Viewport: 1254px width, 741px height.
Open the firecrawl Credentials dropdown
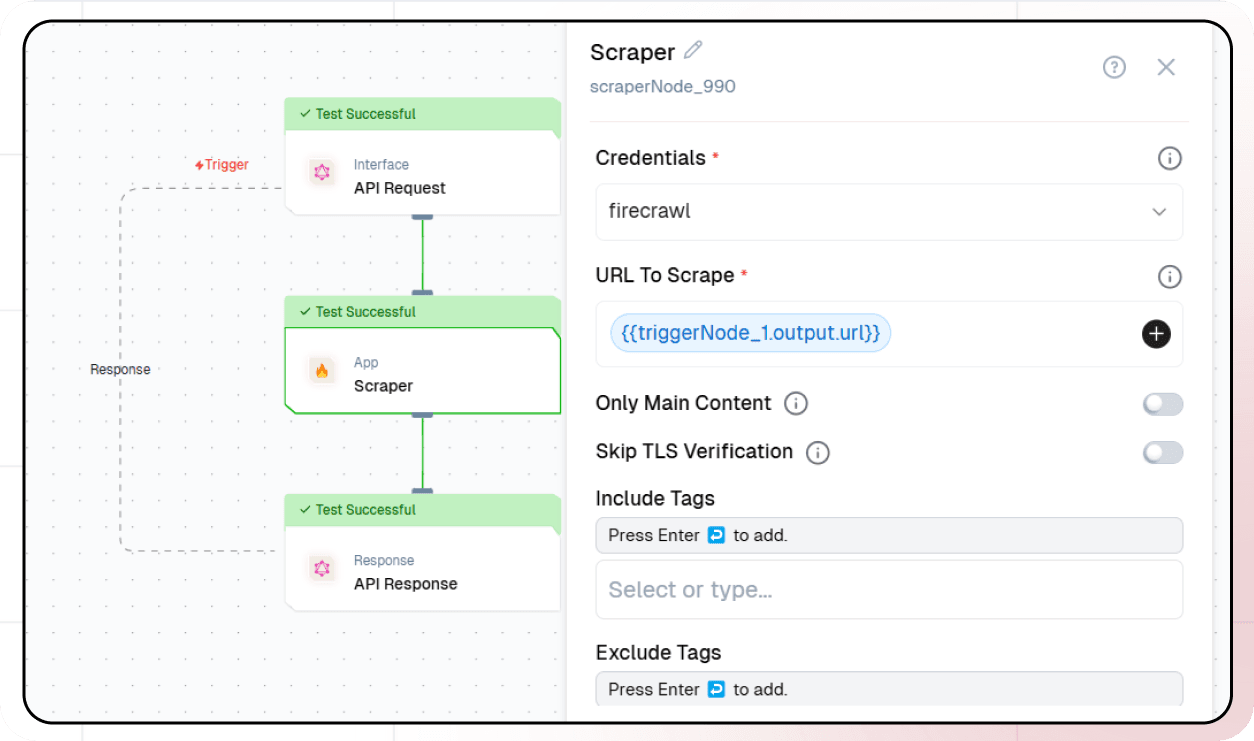tap(888, 212)
